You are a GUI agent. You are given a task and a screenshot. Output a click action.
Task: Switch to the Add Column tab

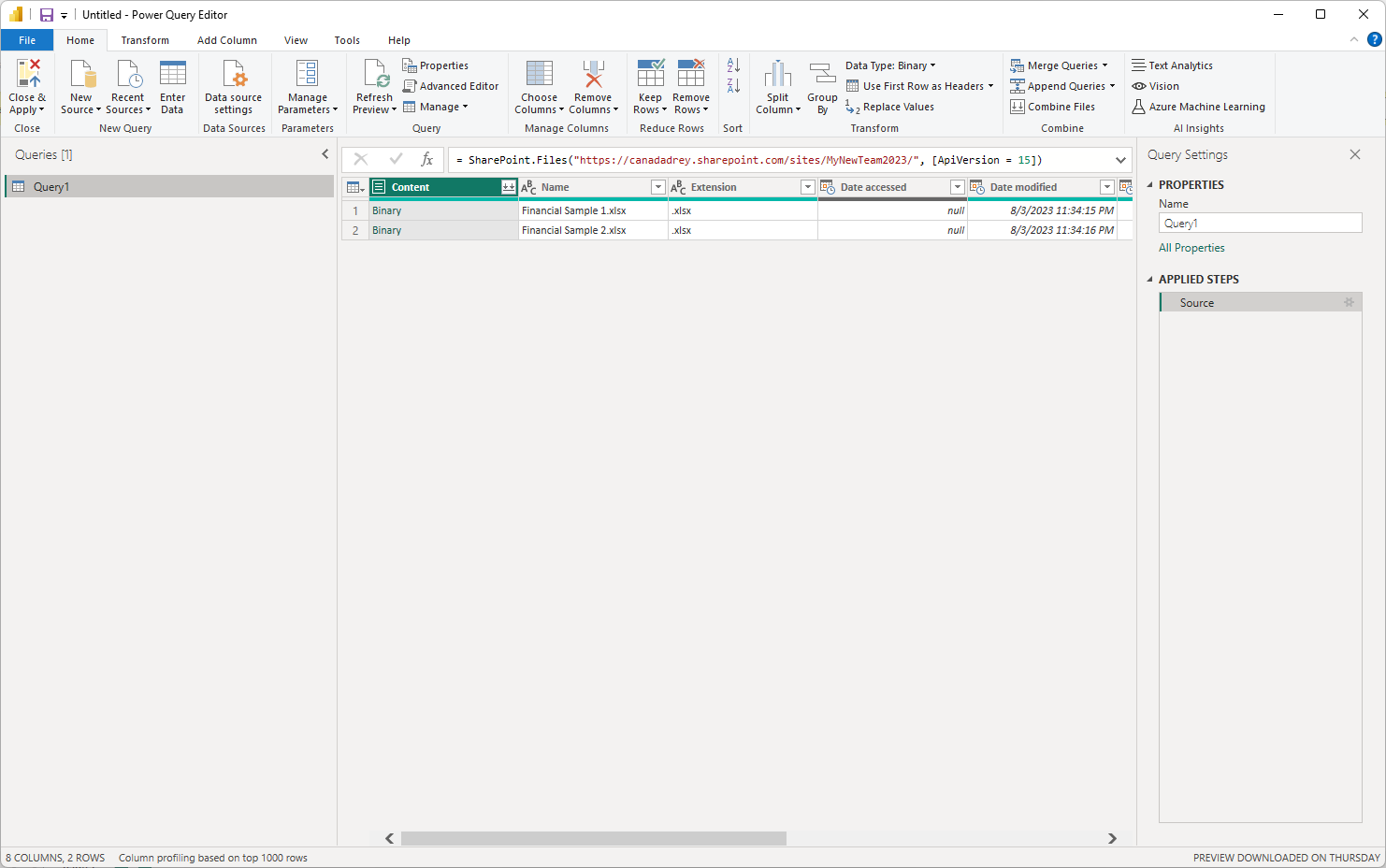(x=227, y=40)
